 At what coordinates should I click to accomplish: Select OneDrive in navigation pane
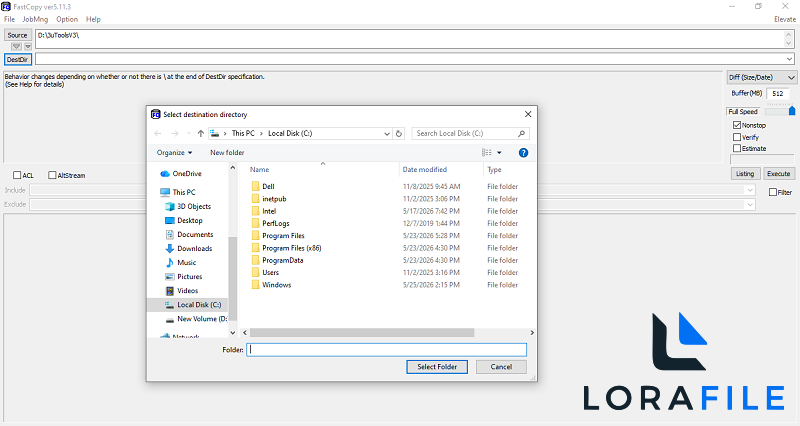click(187, 173)
